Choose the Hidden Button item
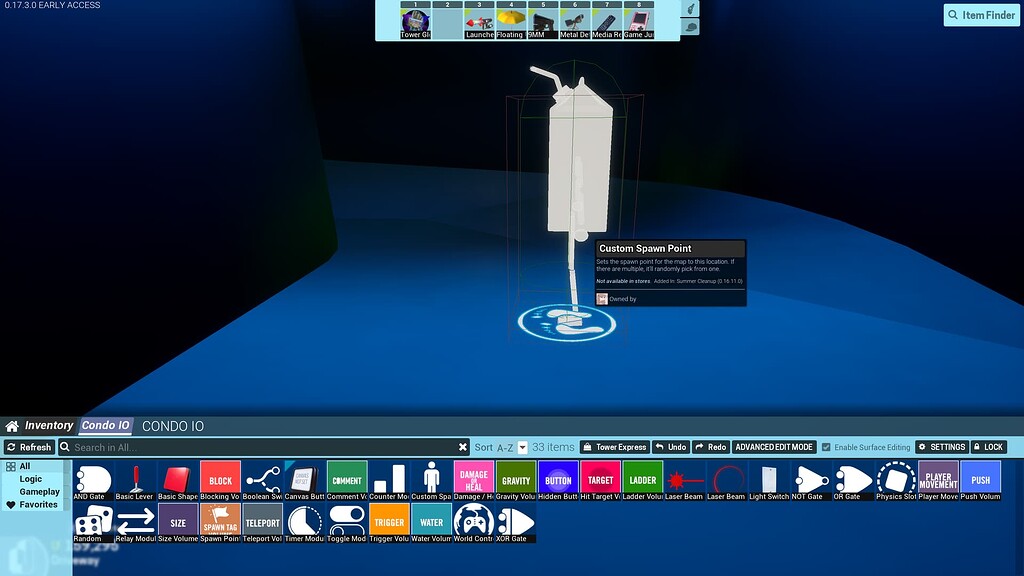 tap(558, 480)
